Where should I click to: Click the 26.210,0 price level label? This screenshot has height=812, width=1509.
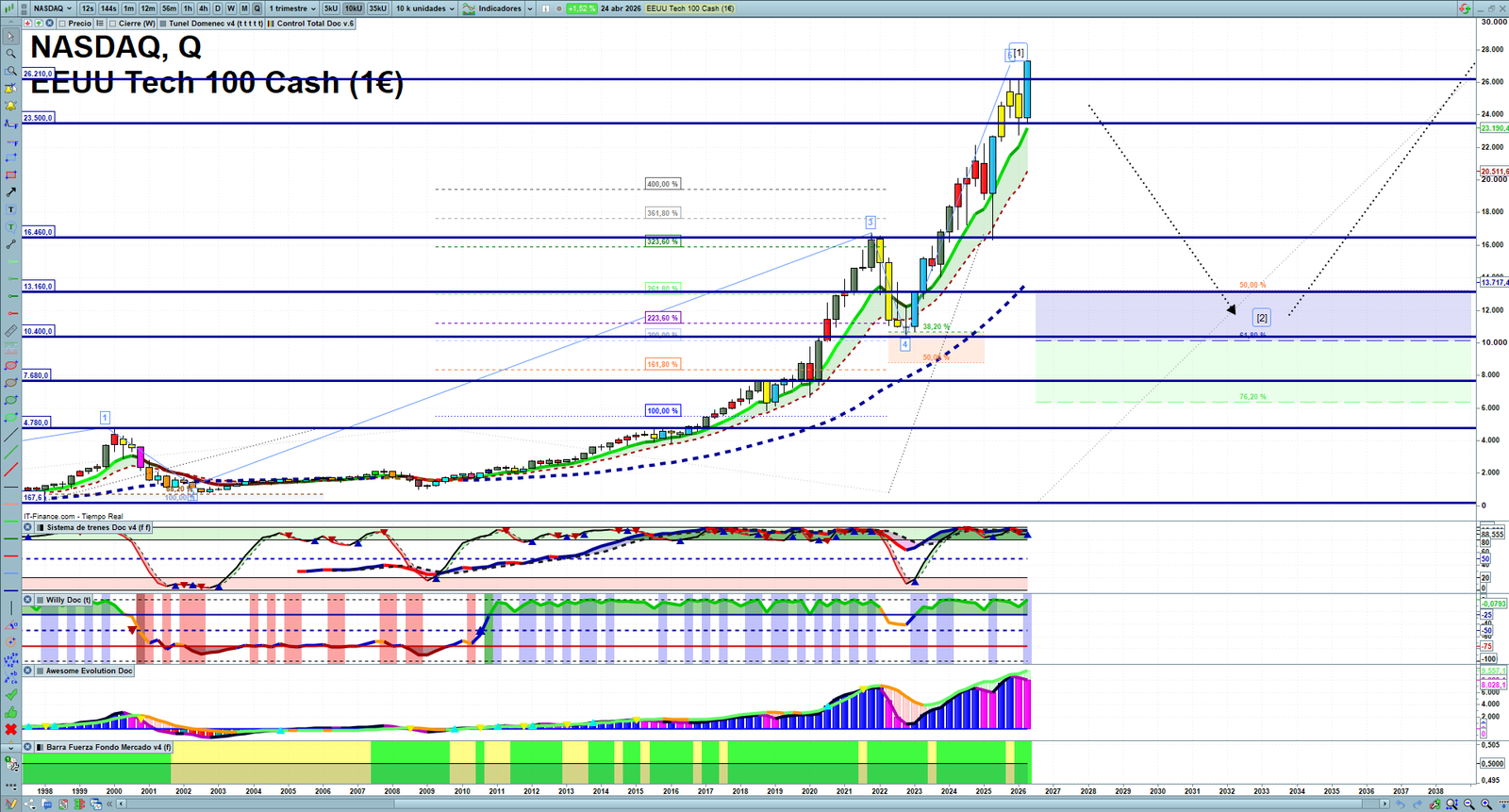(x=38, y=74)
